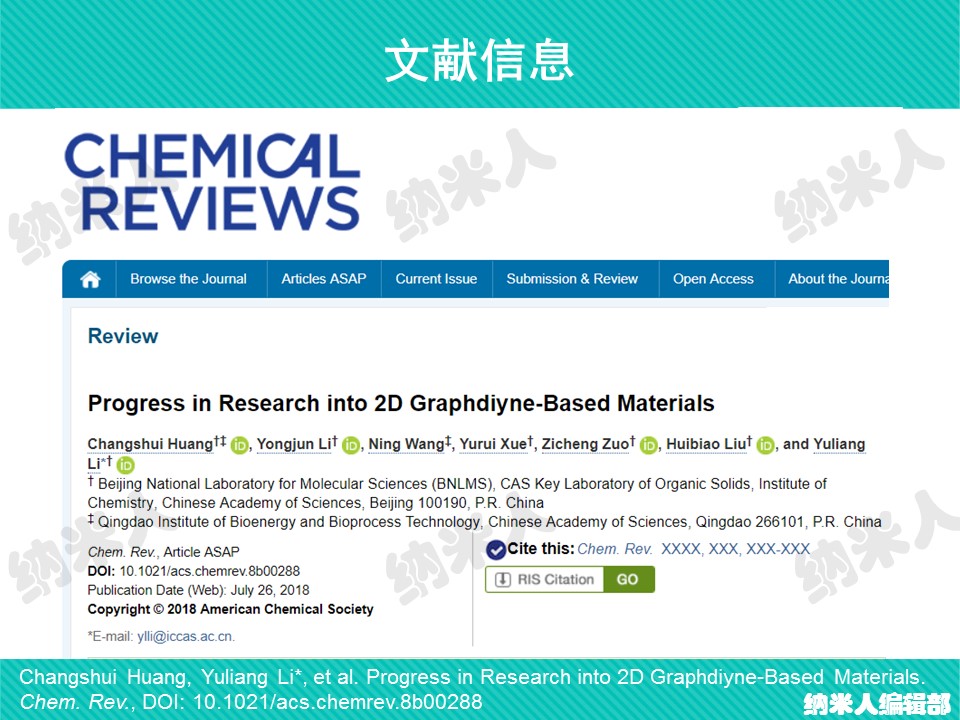Open ORCID icon next to Huibiao Liu
This screenshot has height=720, width=960.
click(x=765, y=445)
